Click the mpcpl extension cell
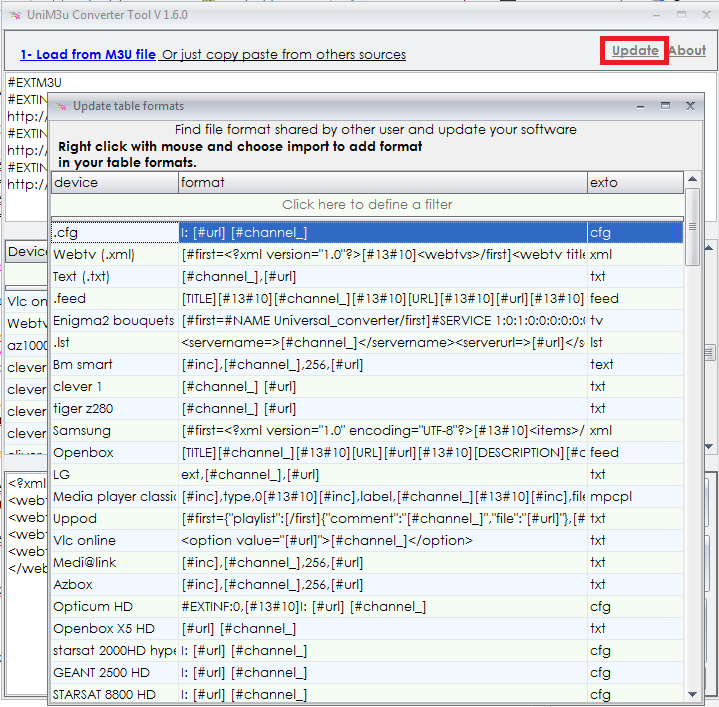 635,497
